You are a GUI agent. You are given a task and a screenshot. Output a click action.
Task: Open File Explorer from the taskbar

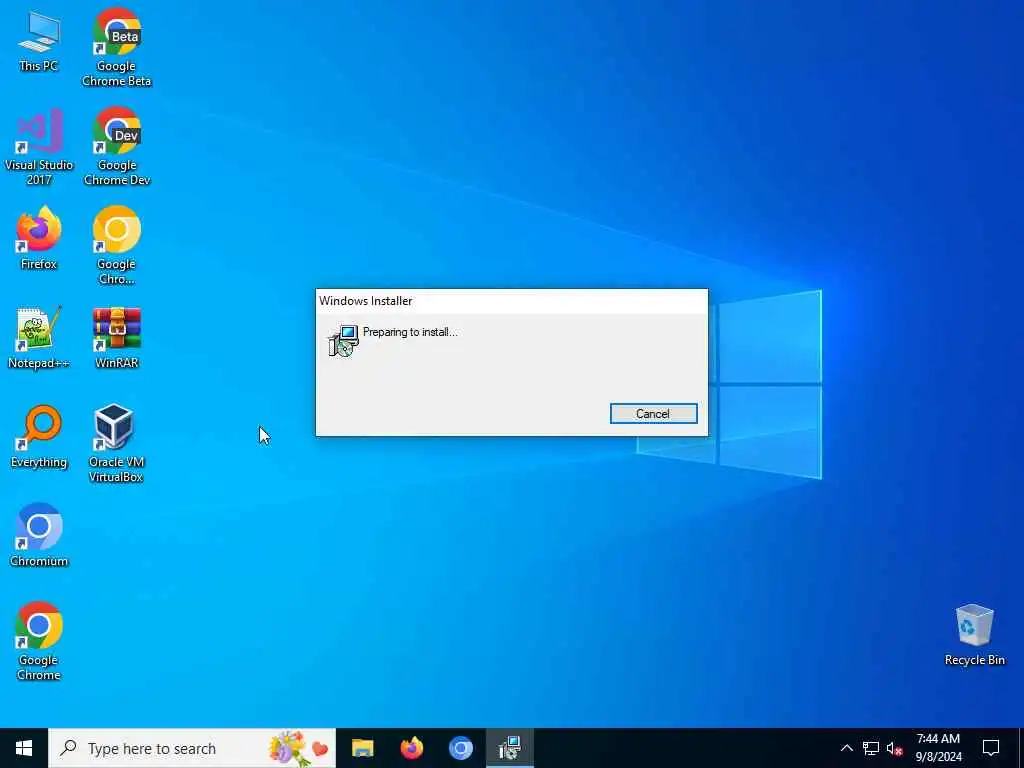(x=362, y=748)
